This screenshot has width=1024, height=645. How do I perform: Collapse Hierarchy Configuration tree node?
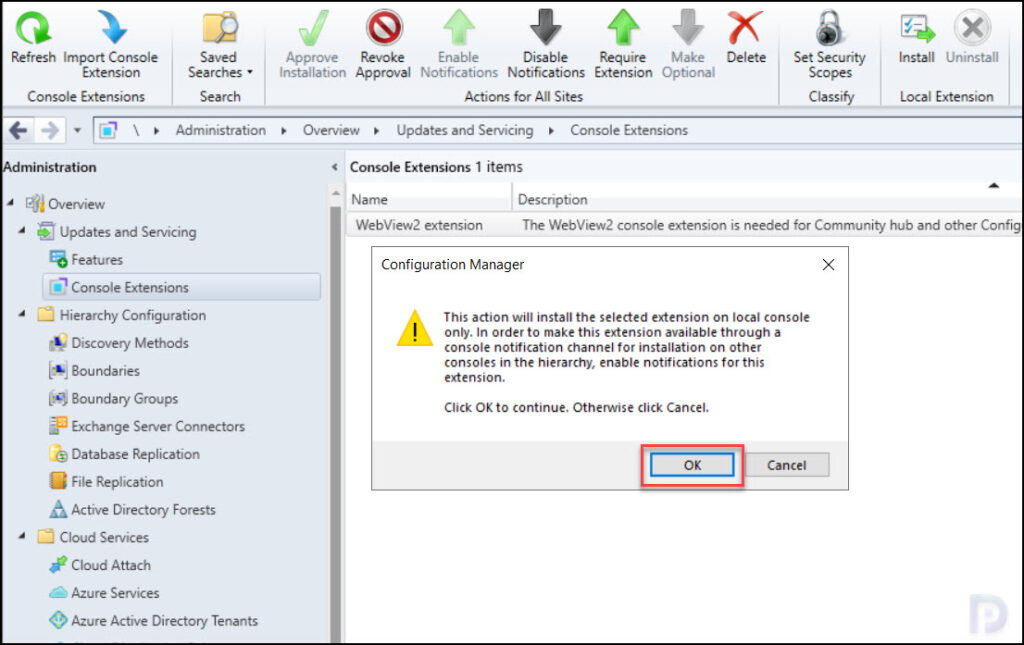(22, 314)
